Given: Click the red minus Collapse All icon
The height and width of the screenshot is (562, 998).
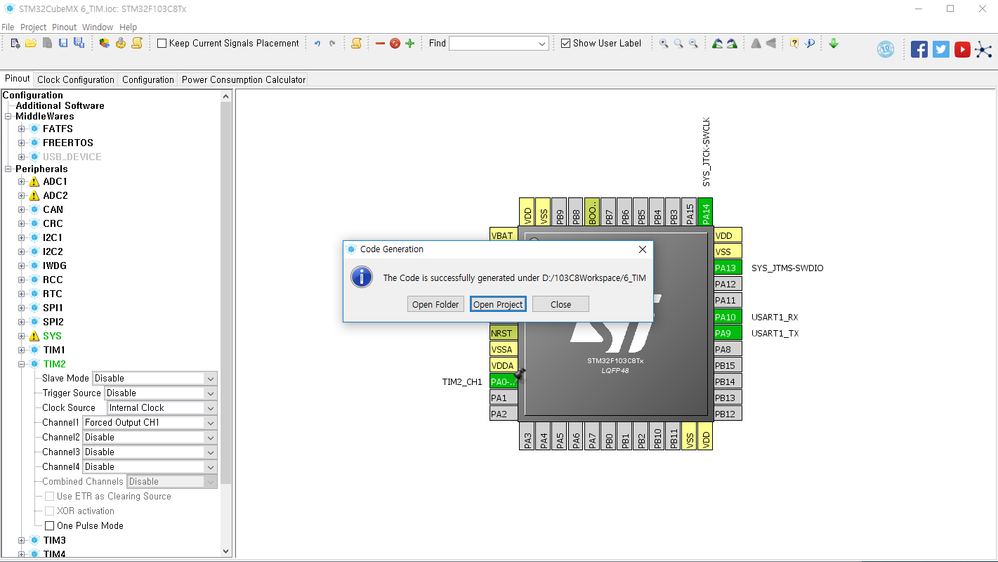Looking at the screenshot, I should [380, 43].
